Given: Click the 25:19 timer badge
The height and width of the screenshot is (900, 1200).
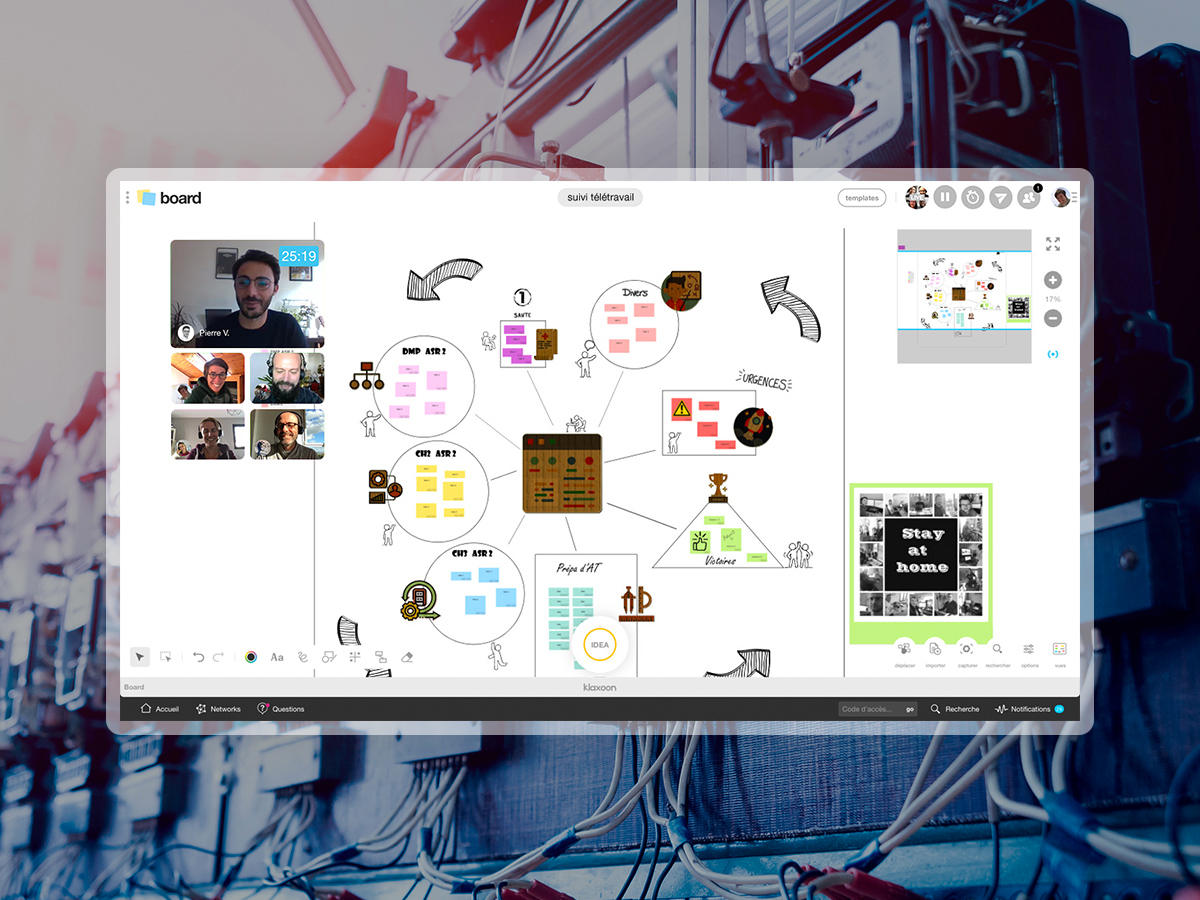Looking at the screenshot, I should [x=299, y=257].
